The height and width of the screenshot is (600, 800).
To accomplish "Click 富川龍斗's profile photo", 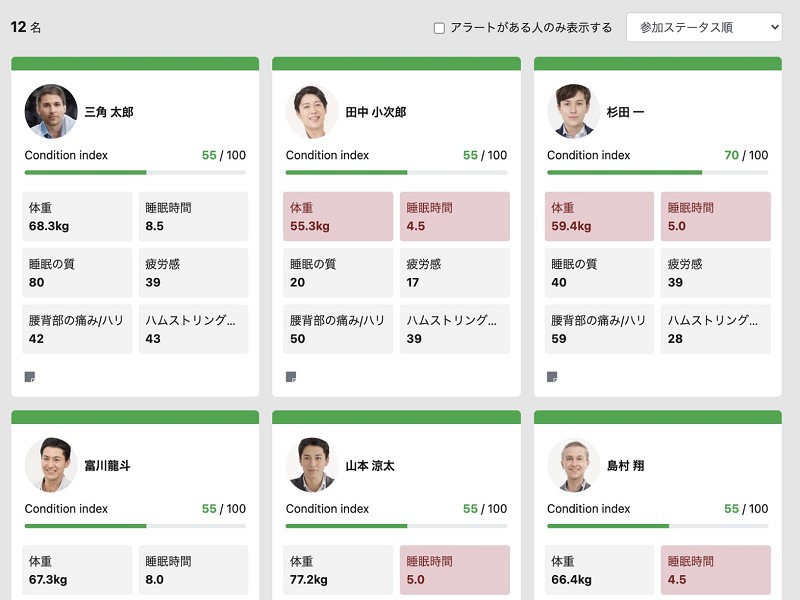I will click(51, 465).
